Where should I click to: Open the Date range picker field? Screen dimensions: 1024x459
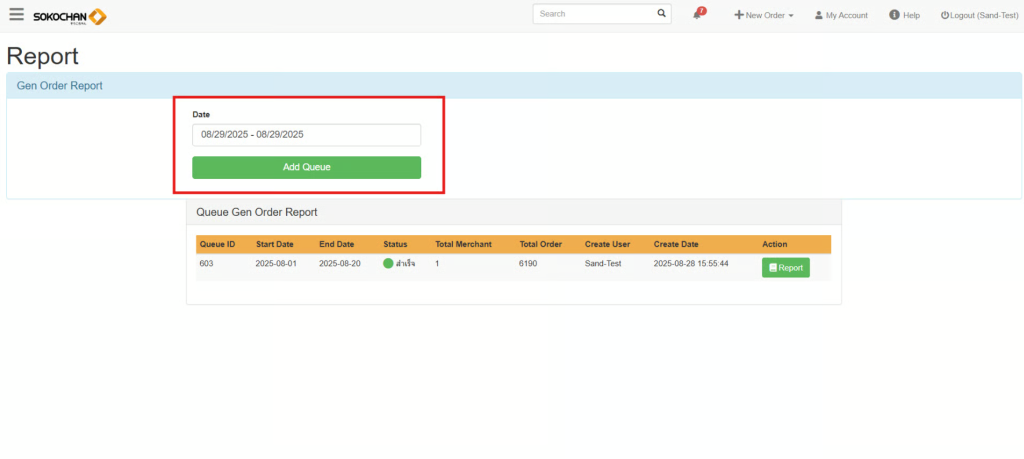[306, 134]
